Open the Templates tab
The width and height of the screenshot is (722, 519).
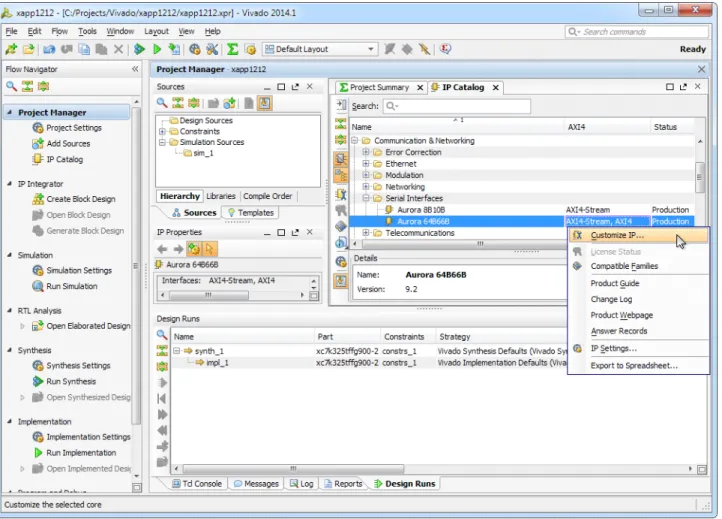pos(251,213)
